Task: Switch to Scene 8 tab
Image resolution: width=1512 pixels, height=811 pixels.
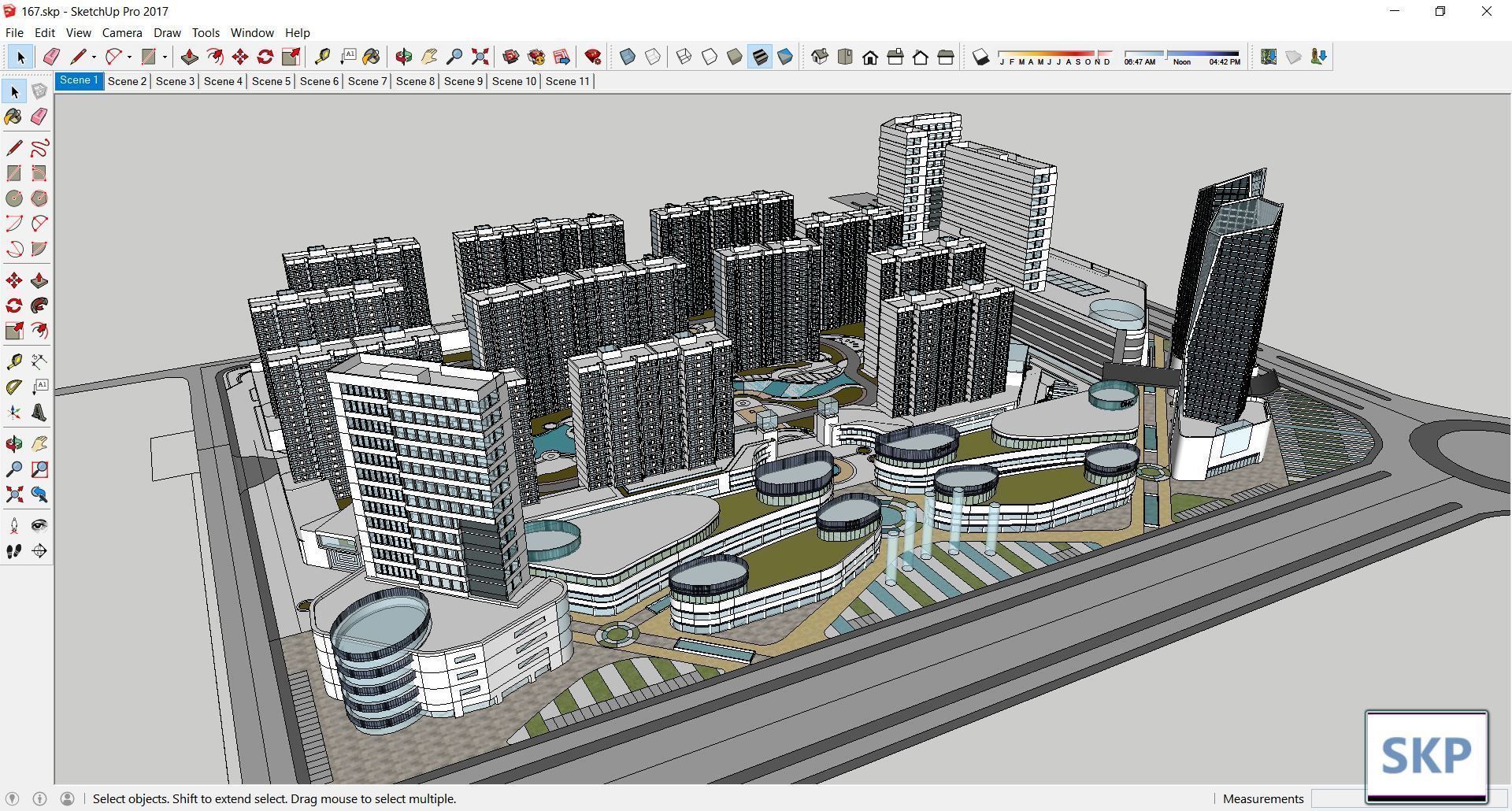Action: pos(415,81)
